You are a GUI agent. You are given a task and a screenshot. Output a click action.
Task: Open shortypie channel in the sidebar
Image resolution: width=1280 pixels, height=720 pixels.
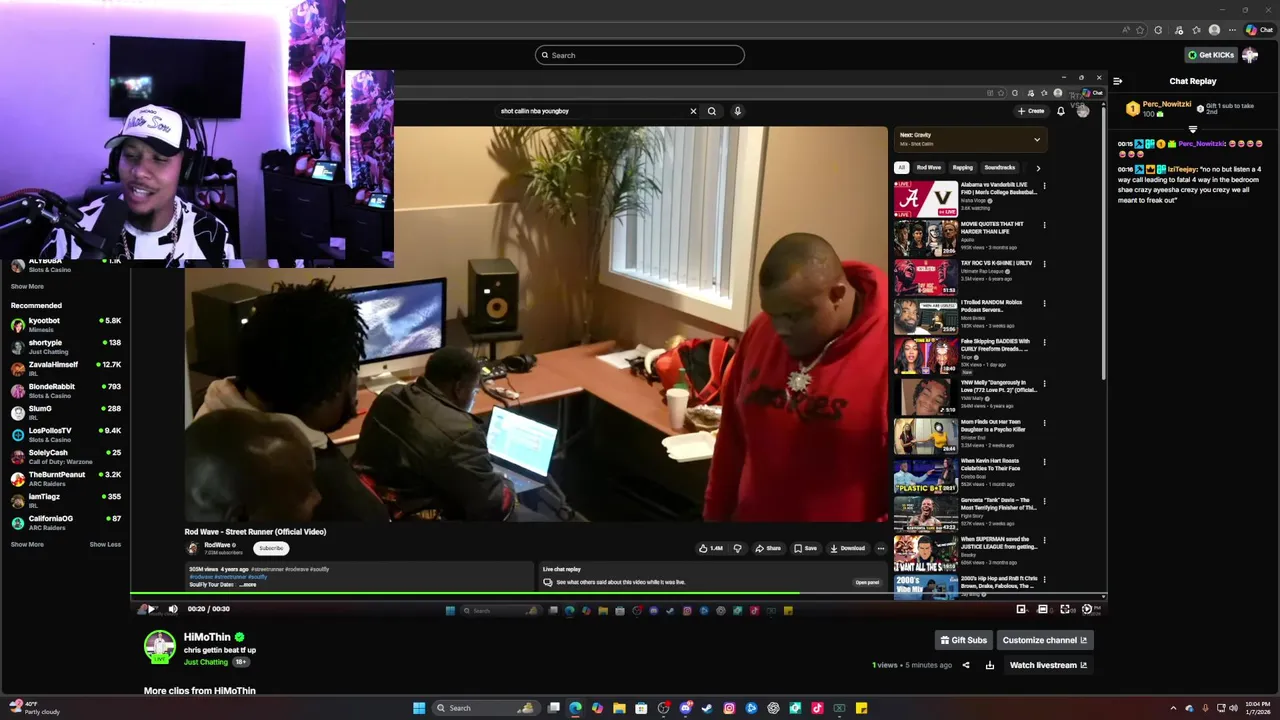[x=65, y=346]
